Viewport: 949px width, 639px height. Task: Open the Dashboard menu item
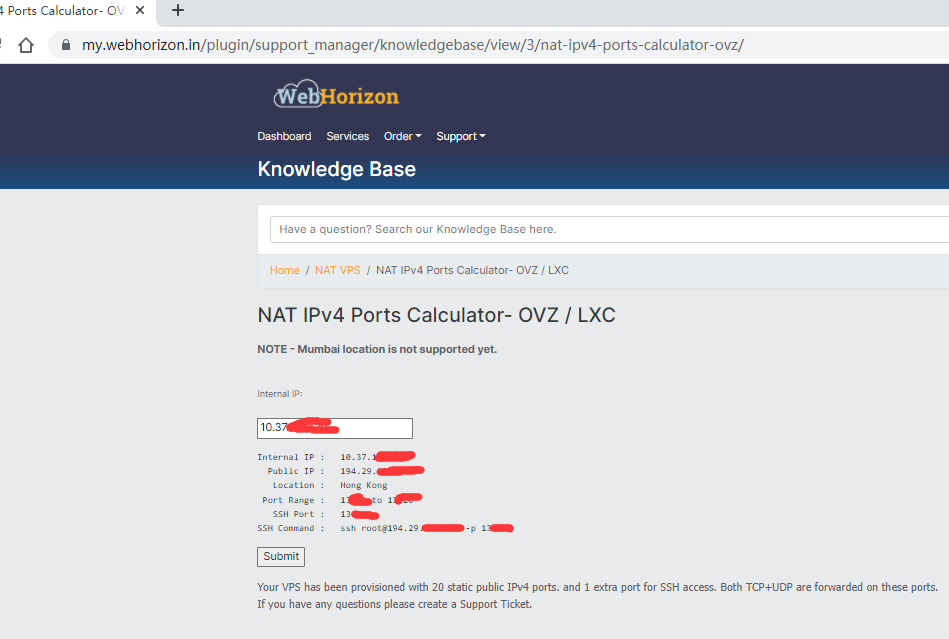284,136
